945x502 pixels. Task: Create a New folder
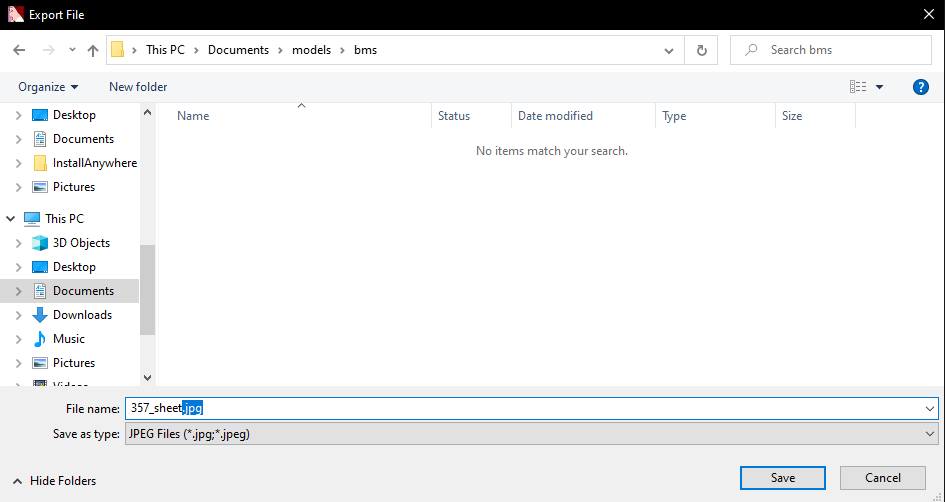tap(138, 87)
